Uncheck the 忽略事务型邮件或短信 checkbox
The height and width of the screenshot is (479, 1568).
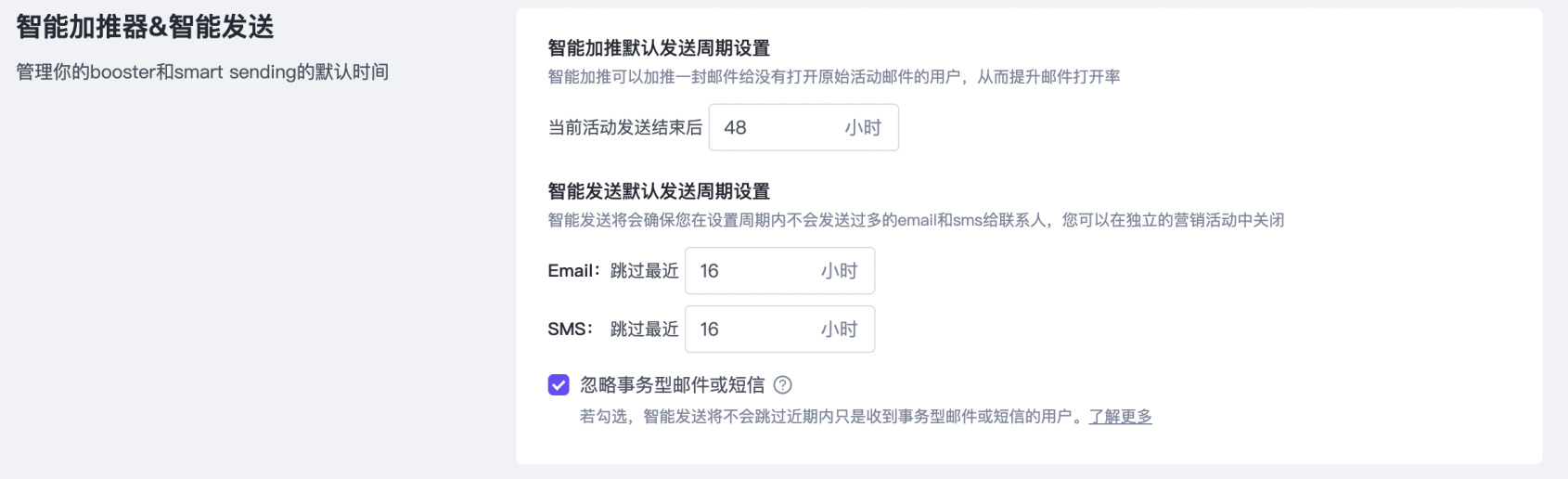click(559, 385)
